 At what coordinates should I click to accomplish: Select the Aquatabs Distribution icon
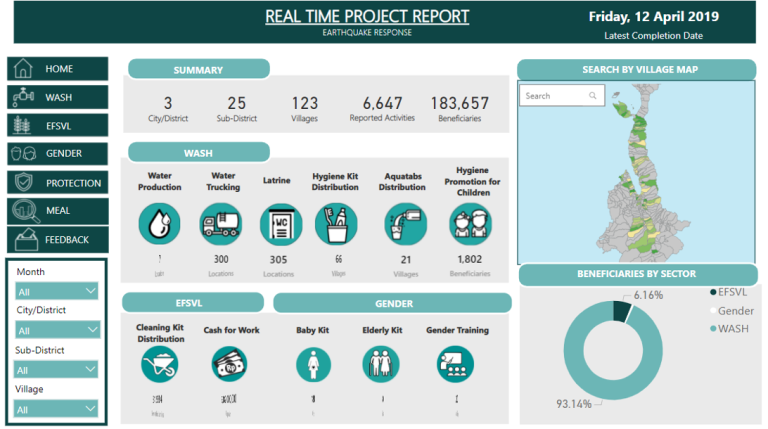(405, 224)
